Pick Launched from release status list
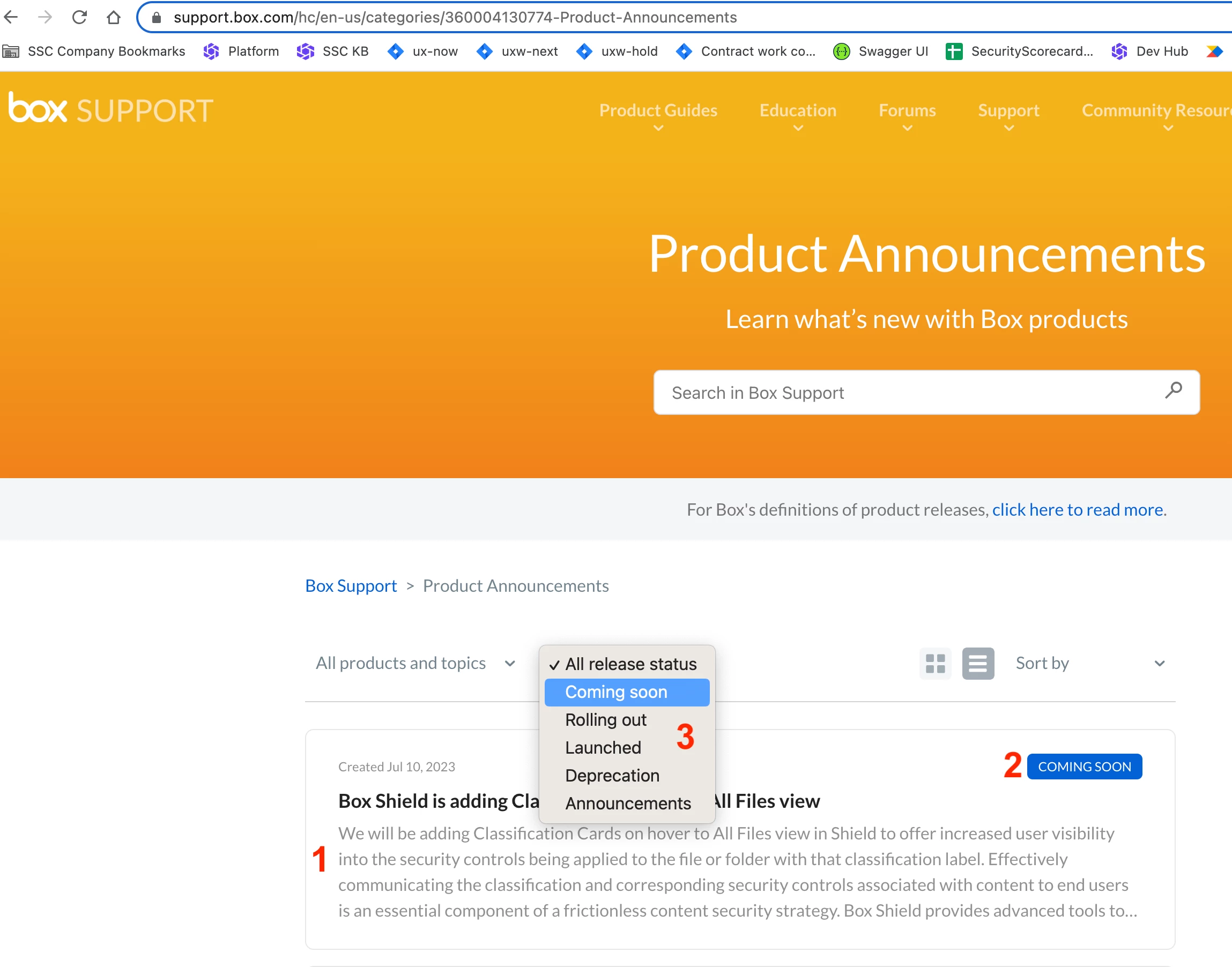1232x967 pixels. (x=603, y=747)
